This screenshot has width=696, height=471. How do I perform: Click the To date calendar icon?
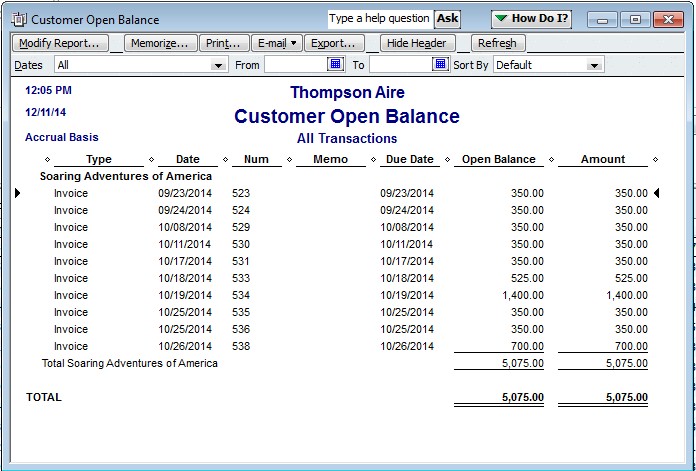(440, 65)
